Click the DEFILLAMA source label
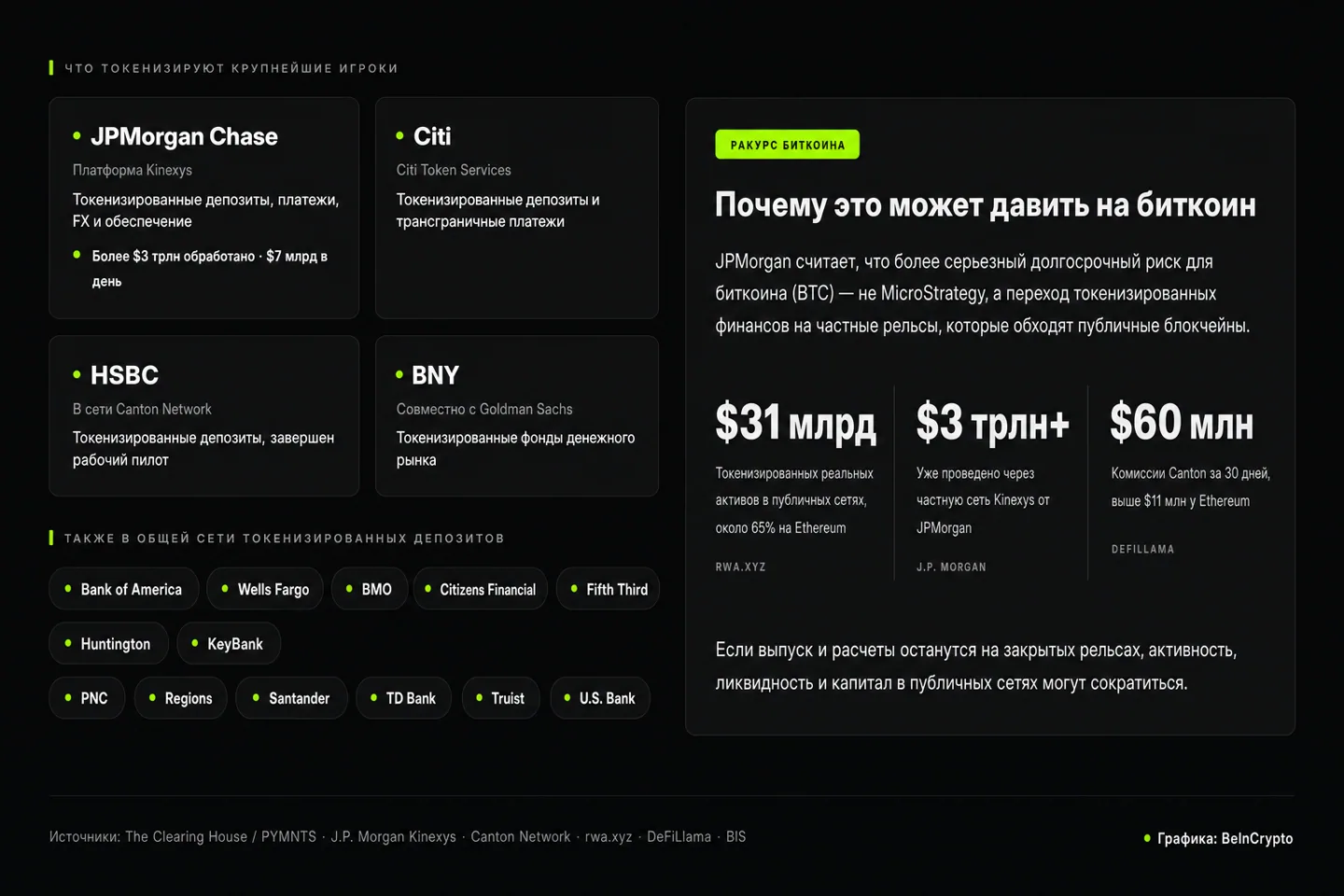The height and width of the screenshot is (896, 1344). coord(1142,549)
